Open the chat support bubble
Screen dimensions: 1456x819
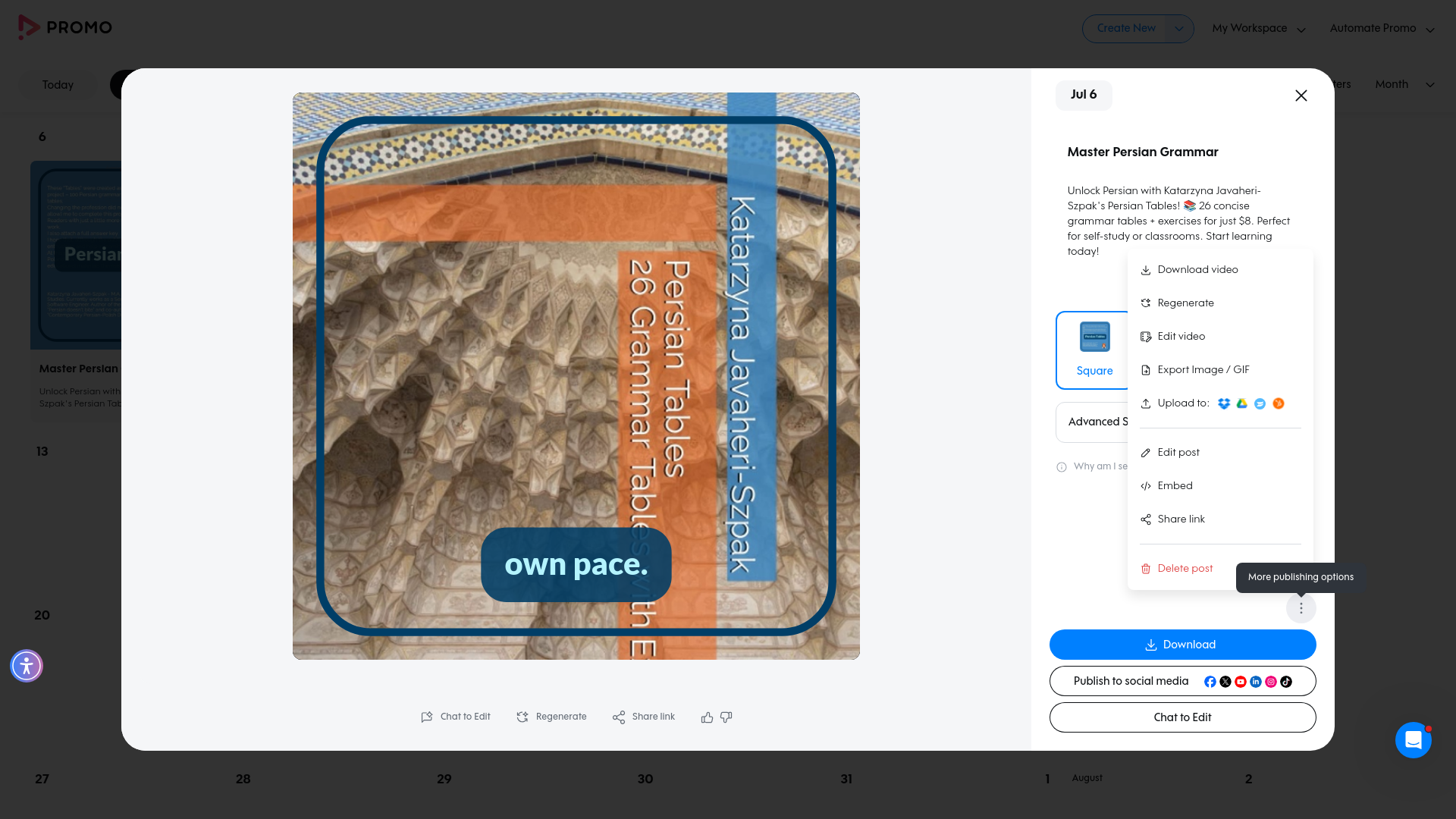tap(1414, 740)
